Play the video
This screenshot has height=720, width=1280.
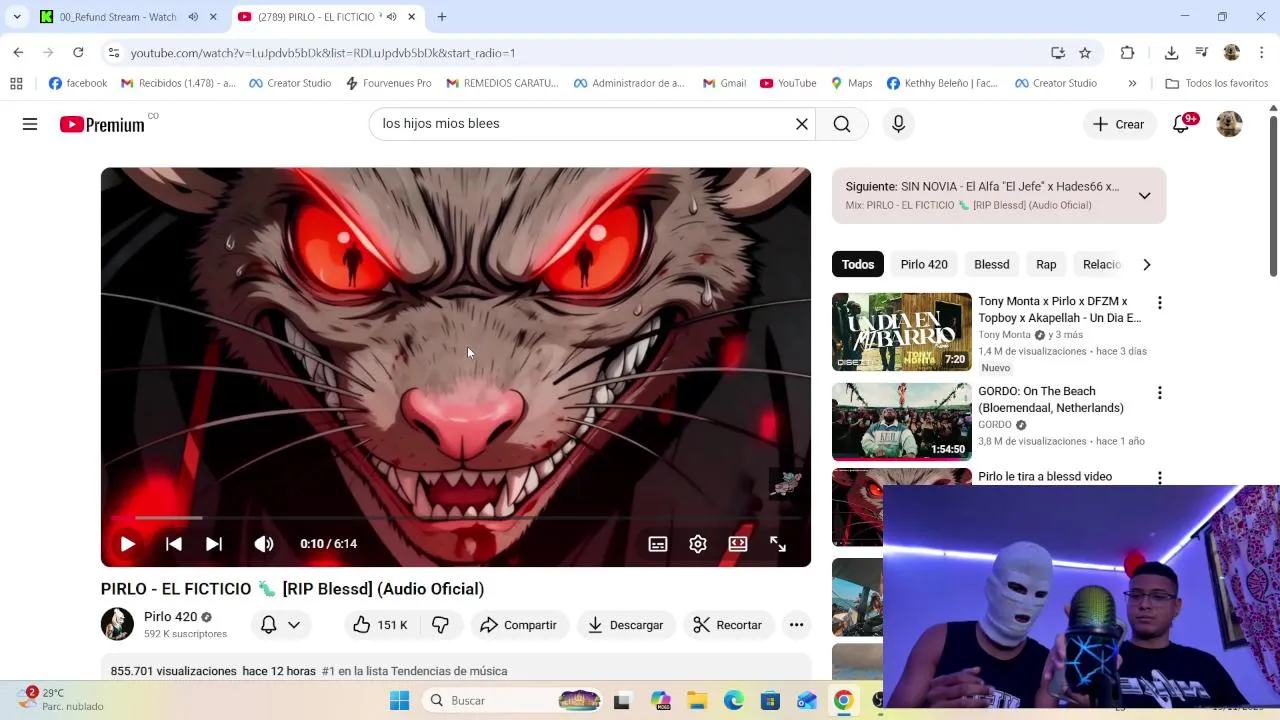point(128,544)
